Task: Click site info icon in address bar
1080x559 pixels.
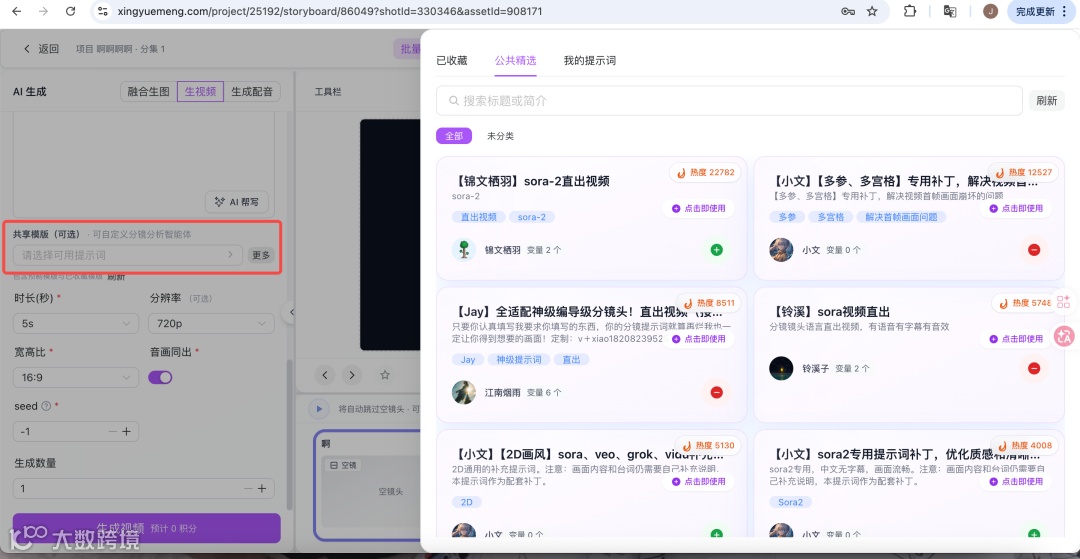Action: 103,11
